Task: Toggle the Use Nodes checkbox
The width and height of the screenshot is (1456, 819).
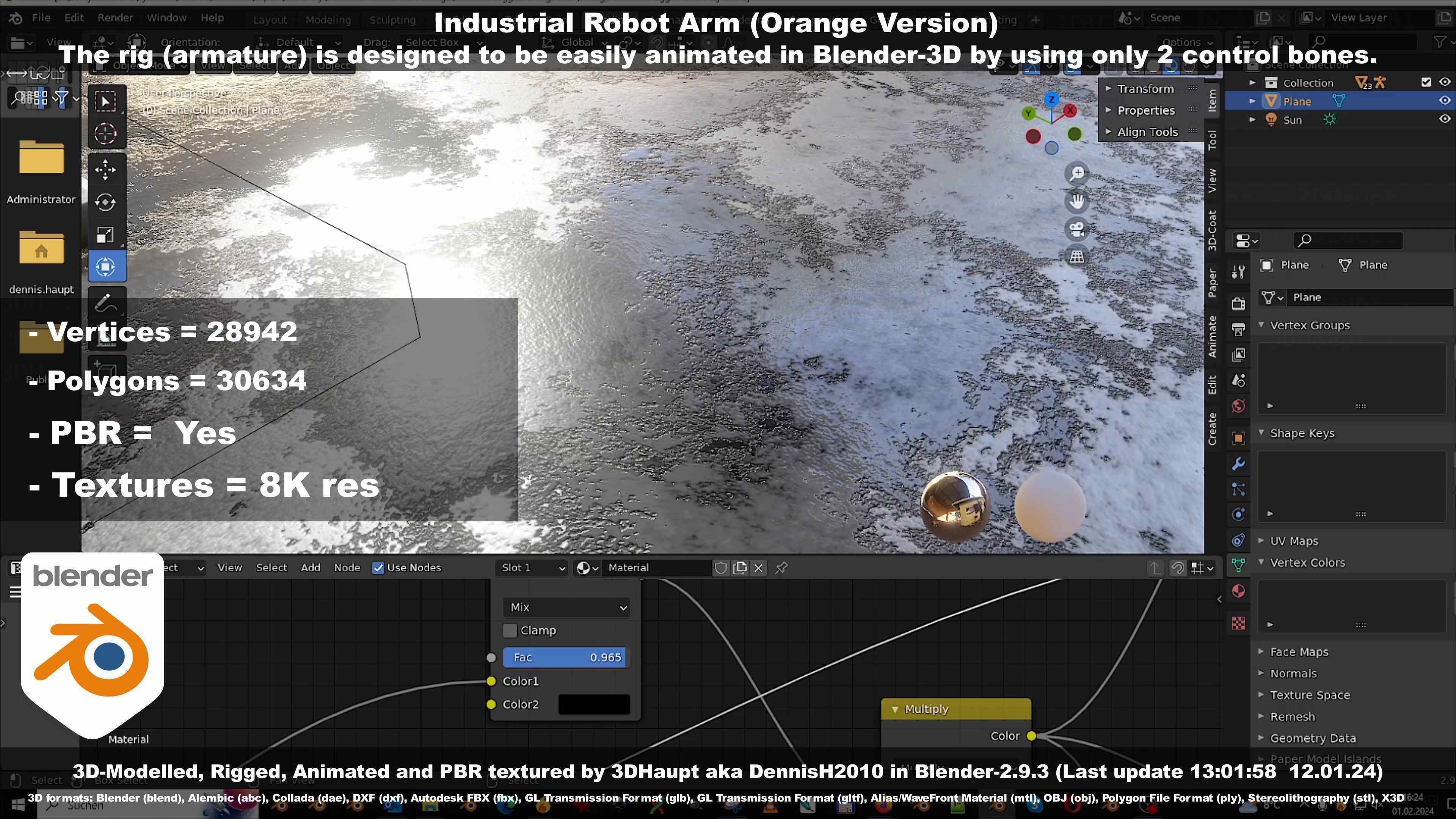Action: (378, 568)
